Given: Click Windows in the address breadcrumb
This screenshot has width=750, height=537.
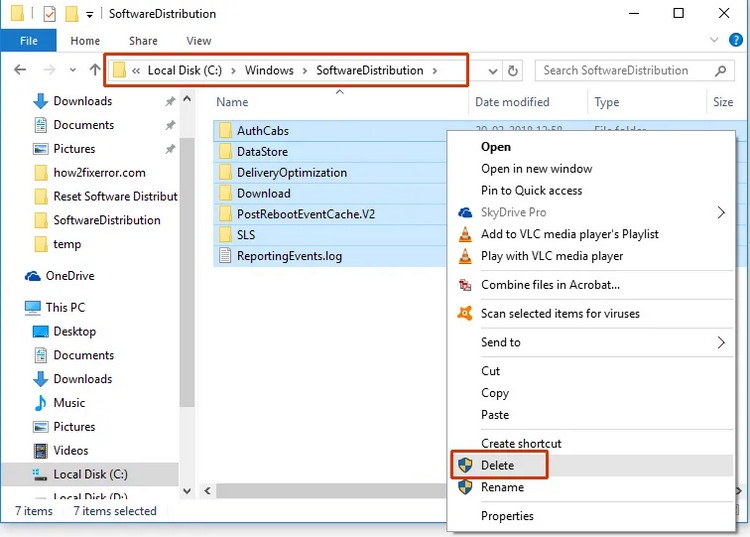Looking at the screenshot, I should (x=269, y=70).
